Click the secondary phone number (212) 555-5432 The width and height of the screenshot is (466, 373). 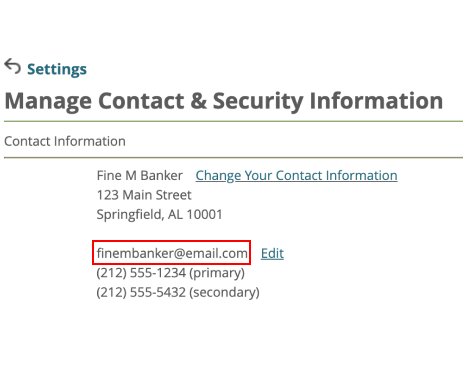tap(141, 292)
